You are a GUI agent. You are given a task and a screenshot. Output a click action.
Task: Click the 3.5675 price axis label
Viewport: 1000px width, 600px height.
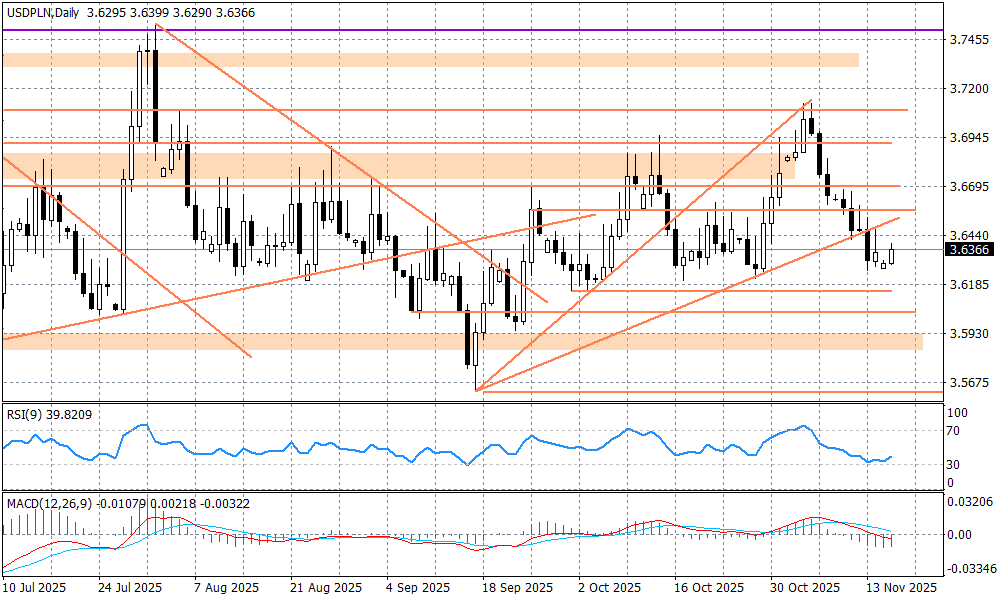tap(968, 383)
